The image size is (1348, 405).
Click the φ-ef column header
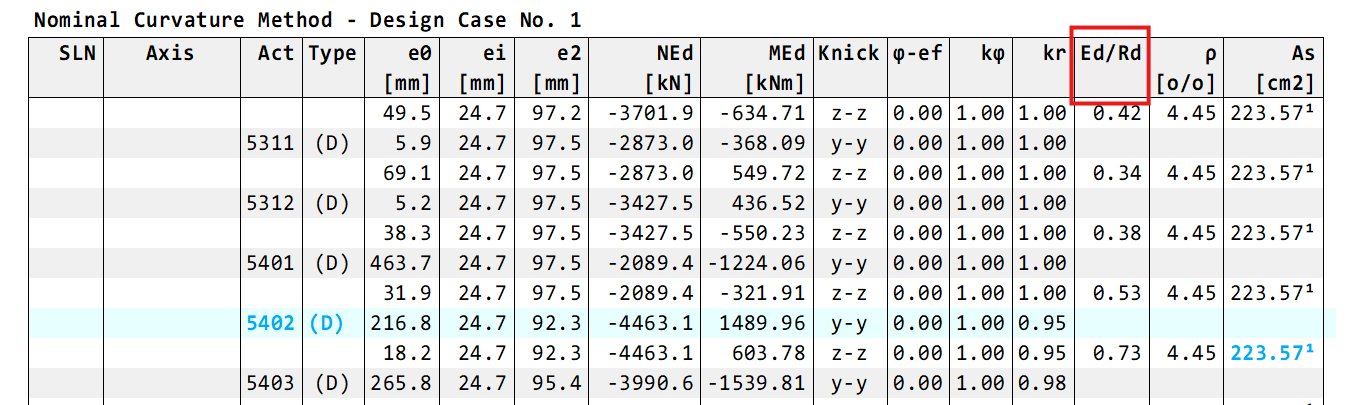(917, 54)
